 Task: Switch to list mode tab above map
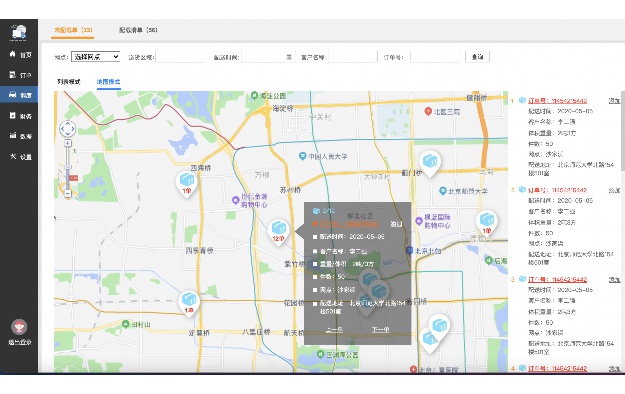point(69,82)
